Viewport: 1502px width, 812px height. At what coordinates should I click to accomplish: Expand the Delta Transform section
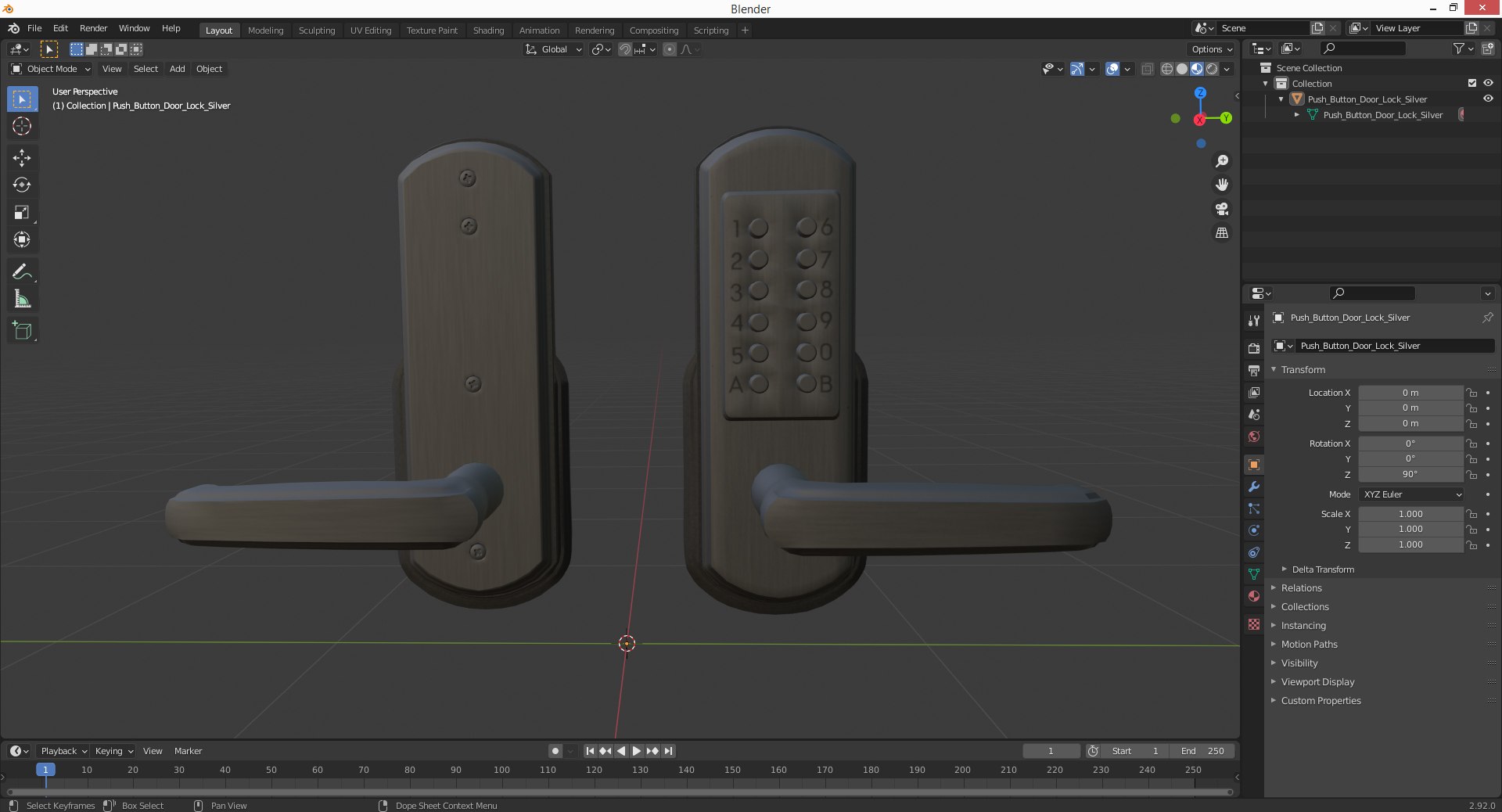point(1323,569)
